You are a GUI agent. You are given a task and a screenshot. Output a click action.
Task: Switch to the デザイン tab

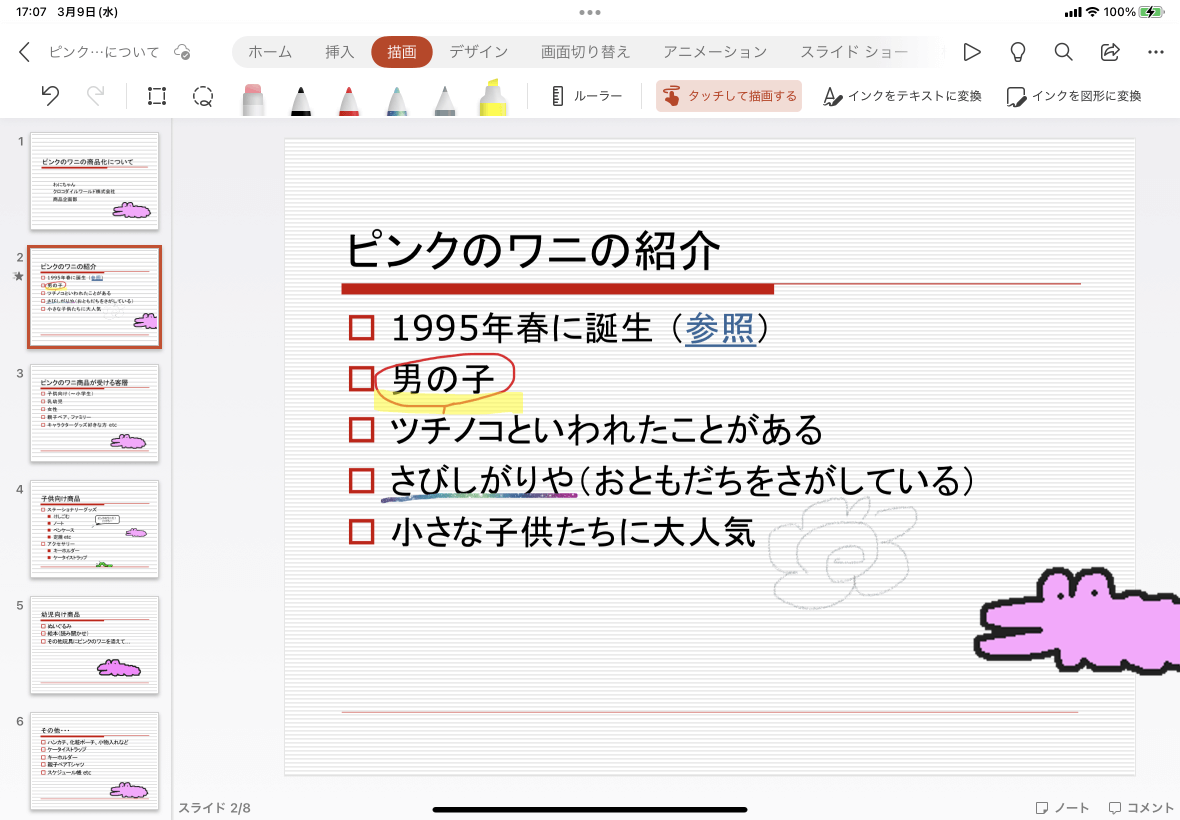click(x=479, y=52)
